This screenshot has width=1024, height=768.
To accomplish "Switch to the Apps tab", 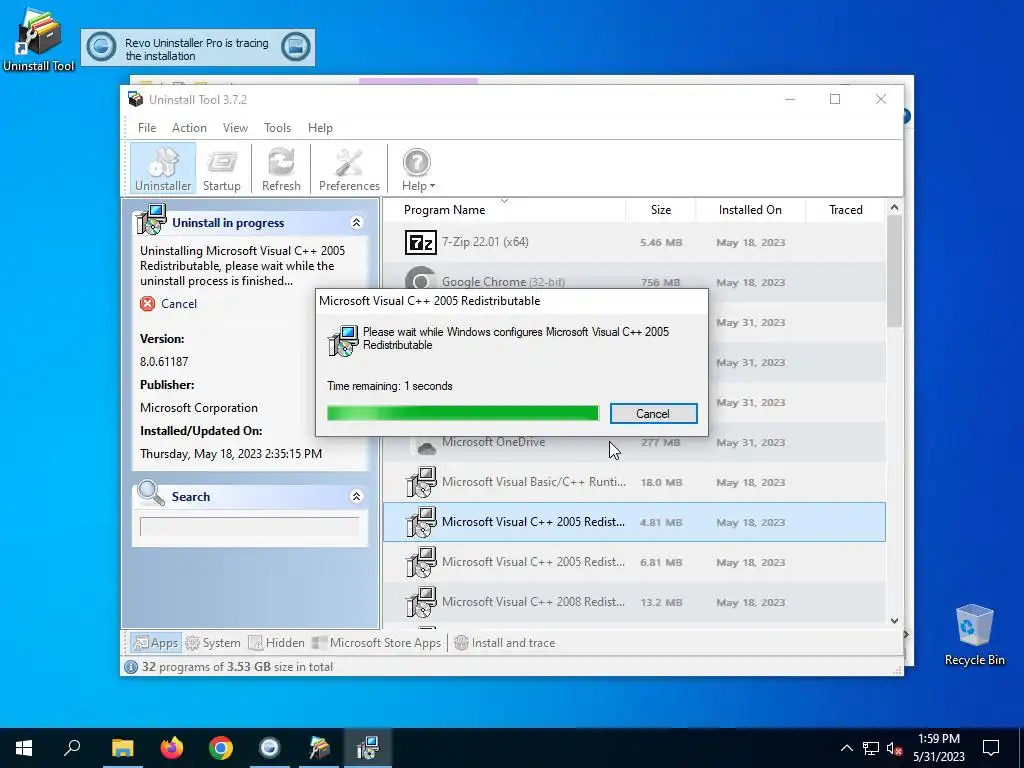I will (x=155, y=643).
